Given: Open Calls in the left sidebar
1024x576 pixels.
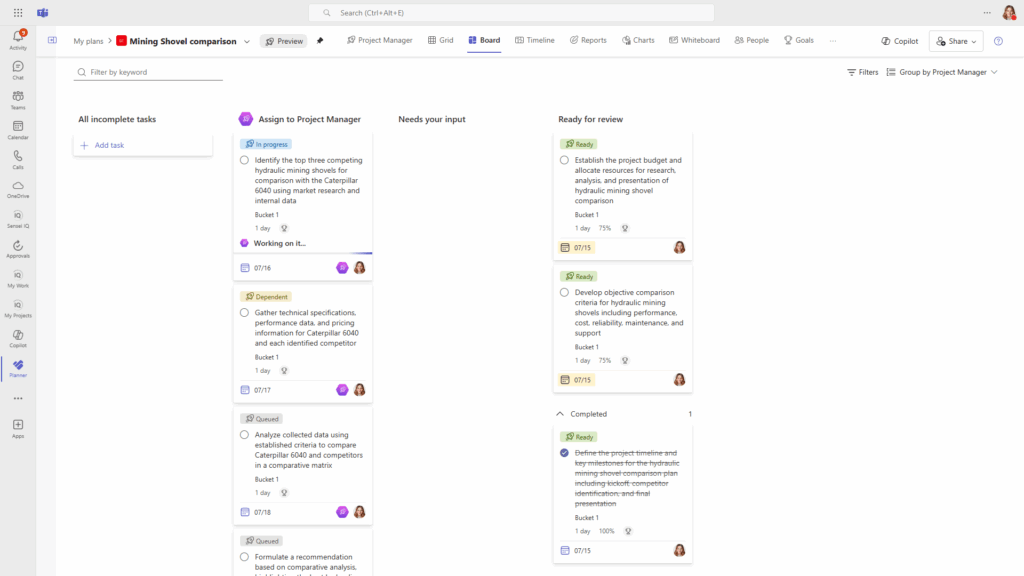Looking at the screenshot, I should click(x=18, y=159).
